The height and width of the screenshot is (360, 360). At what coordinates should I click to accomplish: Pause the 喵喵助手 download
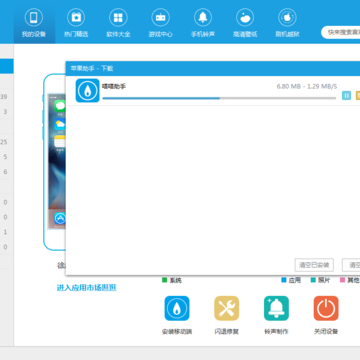[347, 96]
